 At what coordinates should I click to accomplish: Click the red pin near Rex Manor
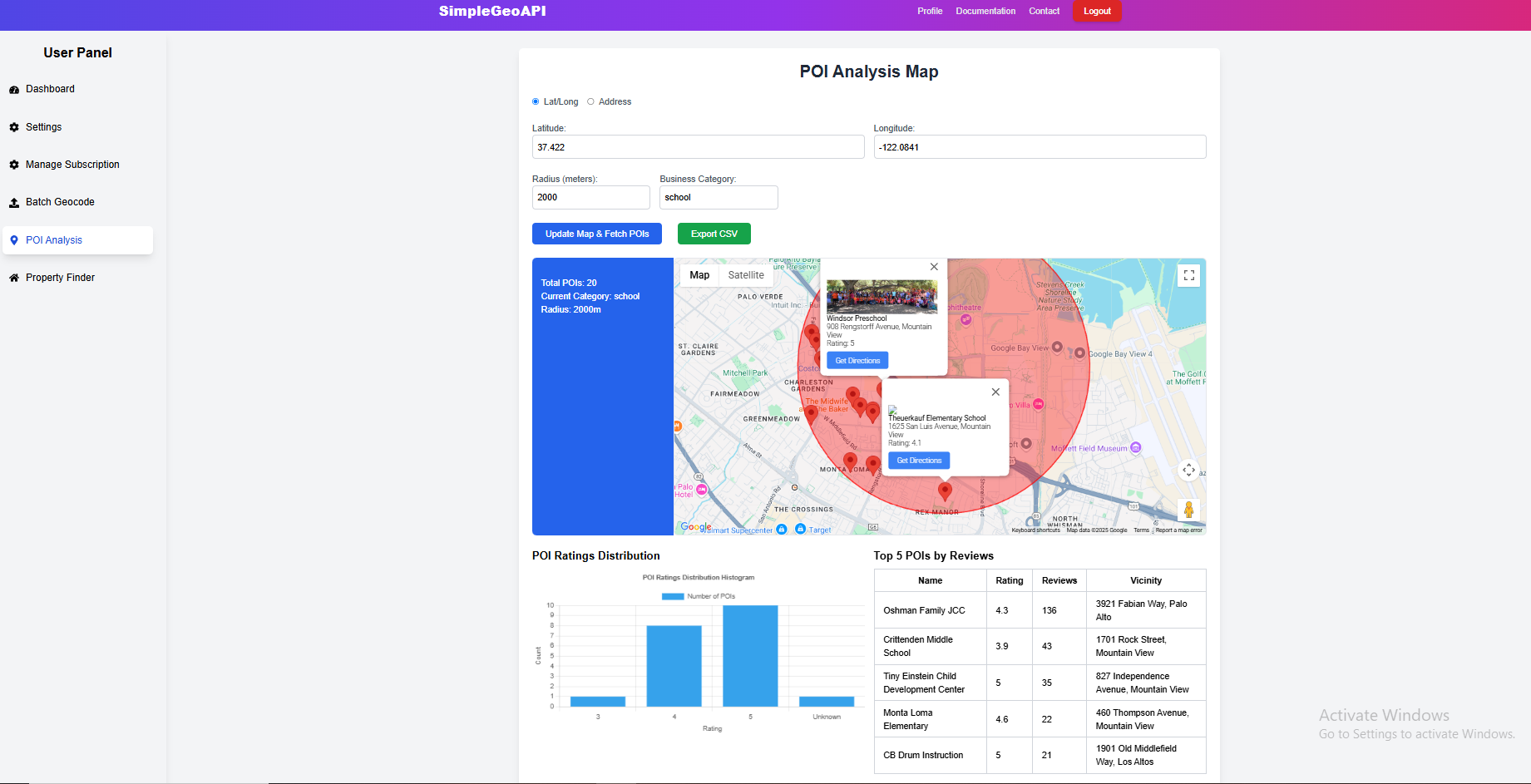coord(945,491)
